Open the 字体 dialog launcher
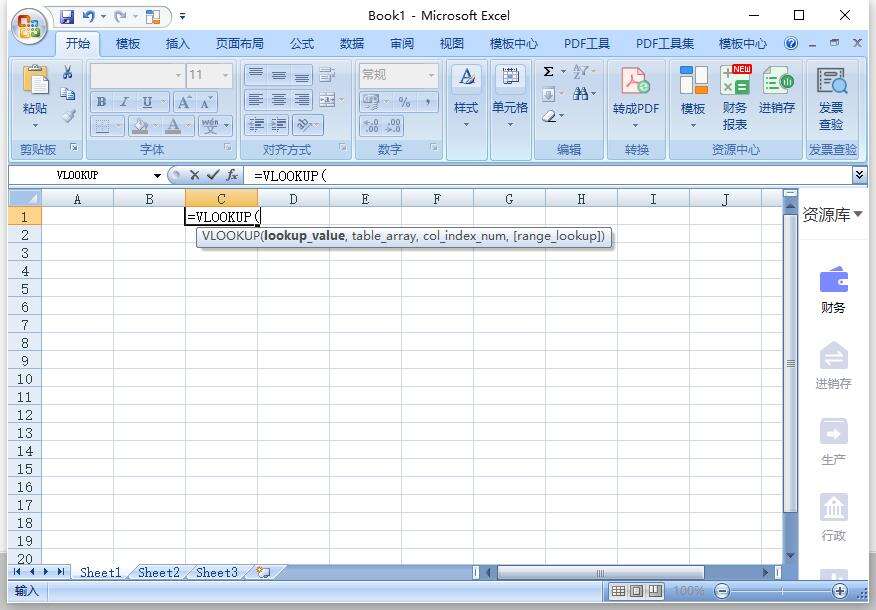Image resolution: width=876 pixels, height=610 pixels. (227, 147)
